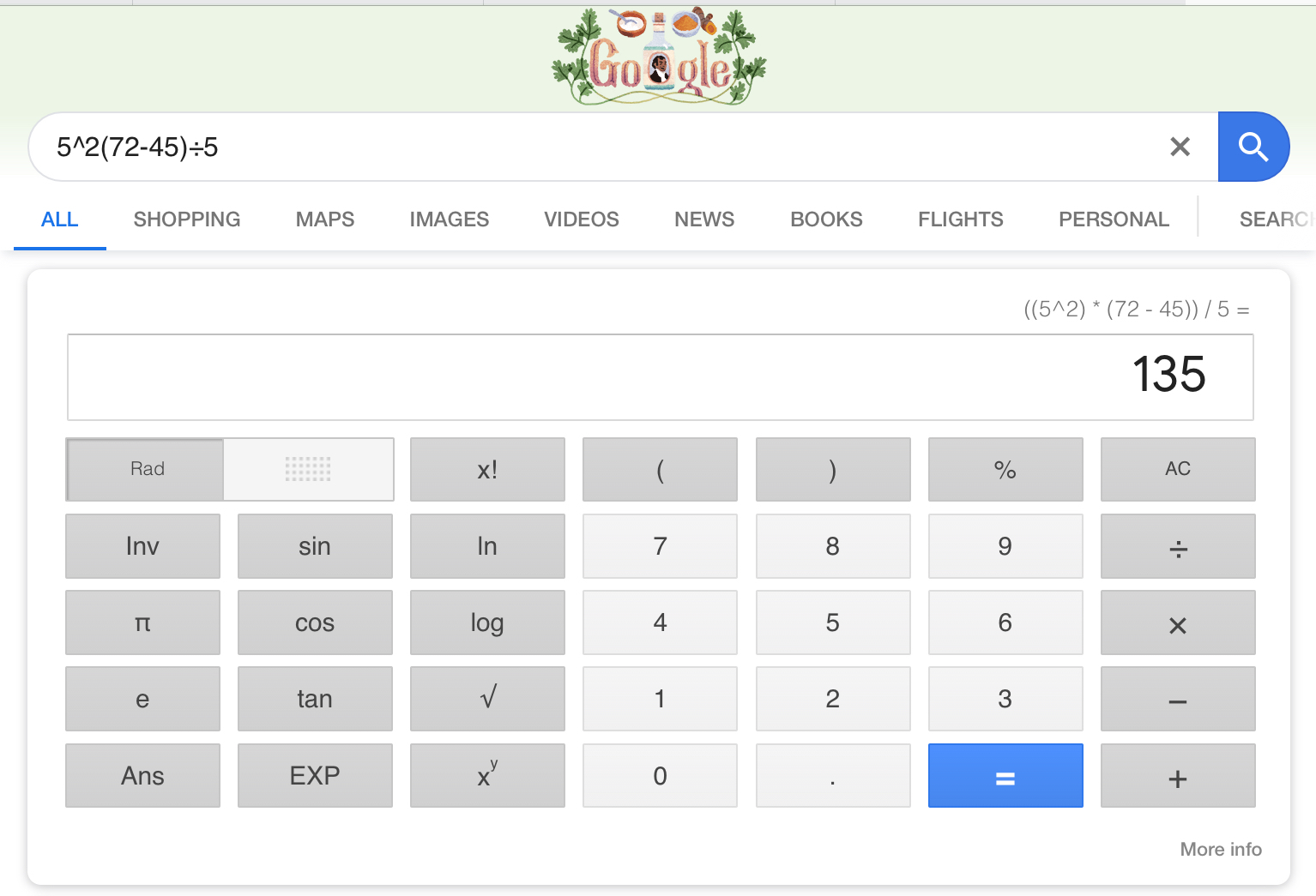Toggle the Inv inverse functions key
1316x896 pixels.
[142, 546]
